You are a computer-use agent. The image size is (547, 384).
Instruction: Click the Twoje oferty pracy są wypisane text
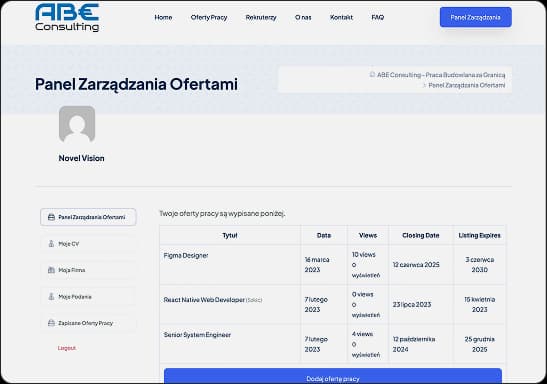point(222,213)
